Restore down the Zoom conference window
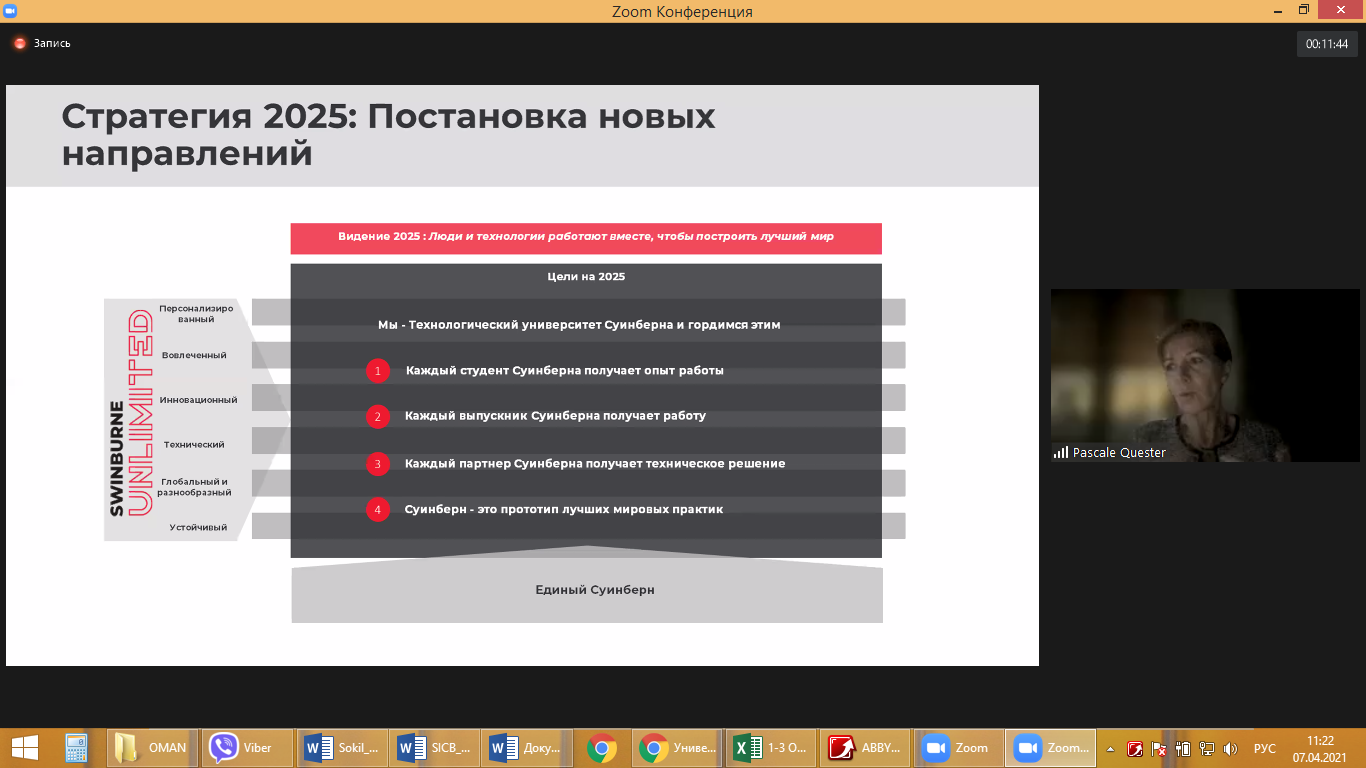Image resolution: width=1366 pixels, height=768 pixels. click(1303, 10)
